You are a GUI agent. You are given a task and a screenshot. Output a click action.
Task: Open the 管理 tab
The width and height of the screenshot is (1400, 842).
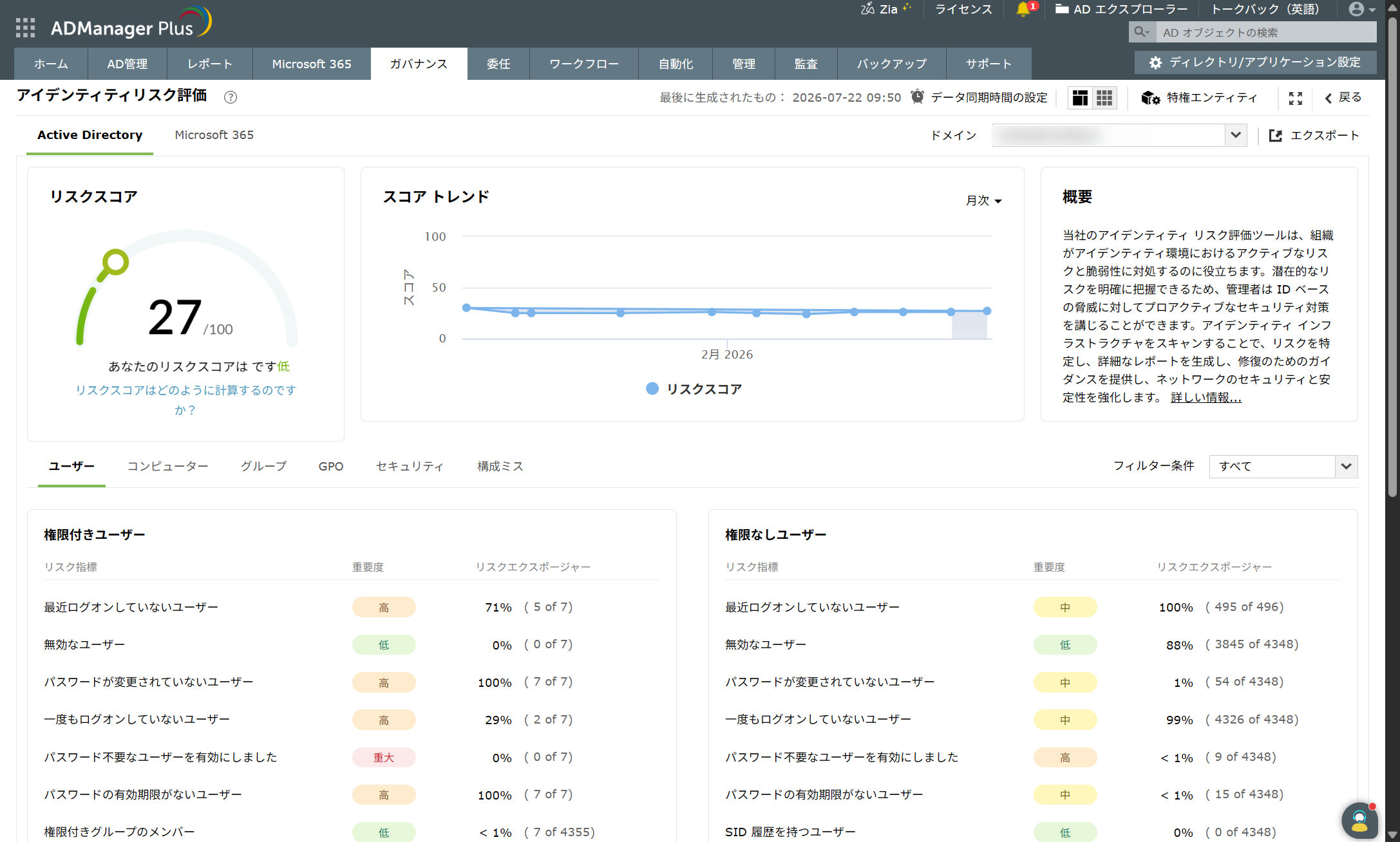pyautogui.click(x=744, y=64)
